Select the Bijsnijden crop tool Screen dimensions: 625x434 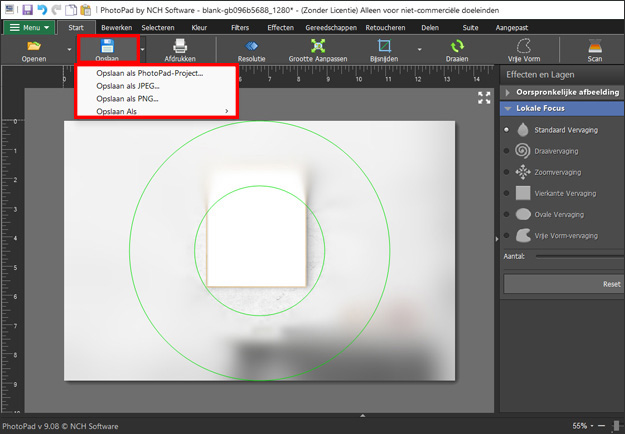click(384, 50)
